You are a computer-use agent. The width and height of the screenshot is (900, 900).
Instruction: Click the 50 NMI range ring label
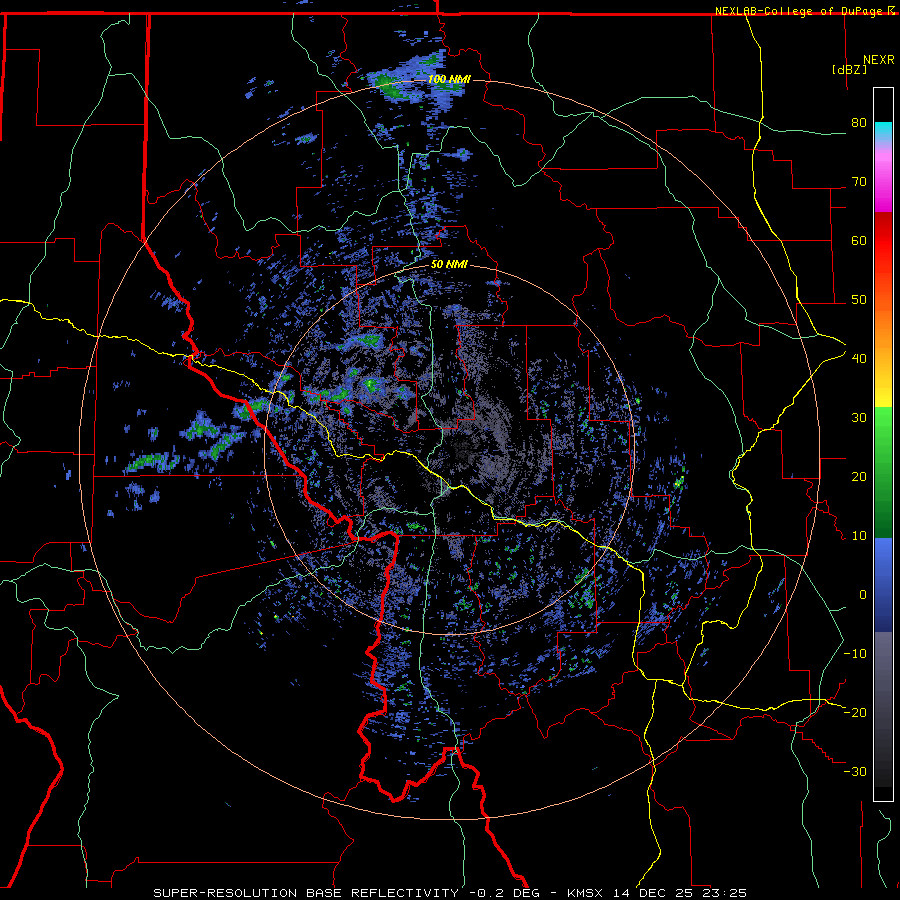449,265
